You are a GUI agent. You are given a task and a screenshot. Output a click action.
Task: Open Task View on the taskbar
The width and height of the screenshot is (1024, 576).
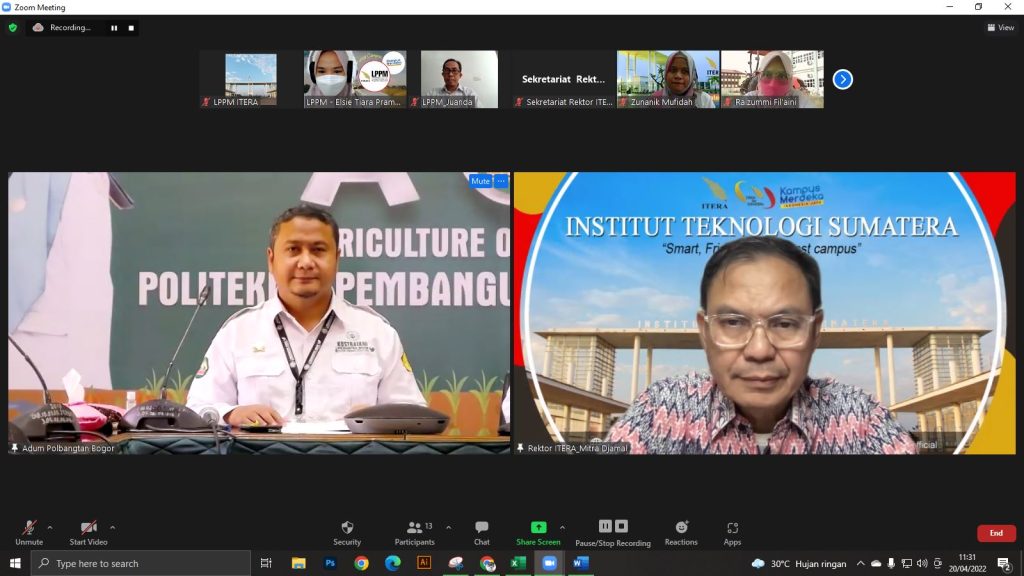point(266,563)
